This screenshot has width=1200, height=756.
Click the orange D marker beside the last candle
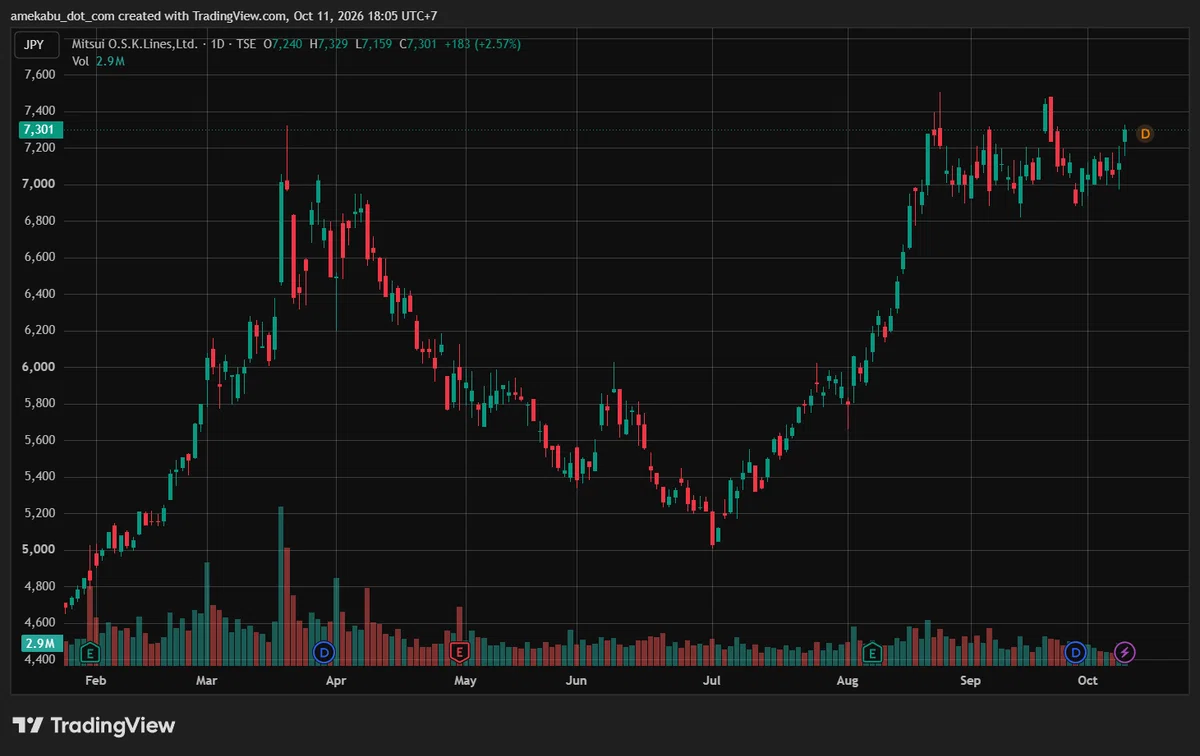click(x=1145, y=134)
